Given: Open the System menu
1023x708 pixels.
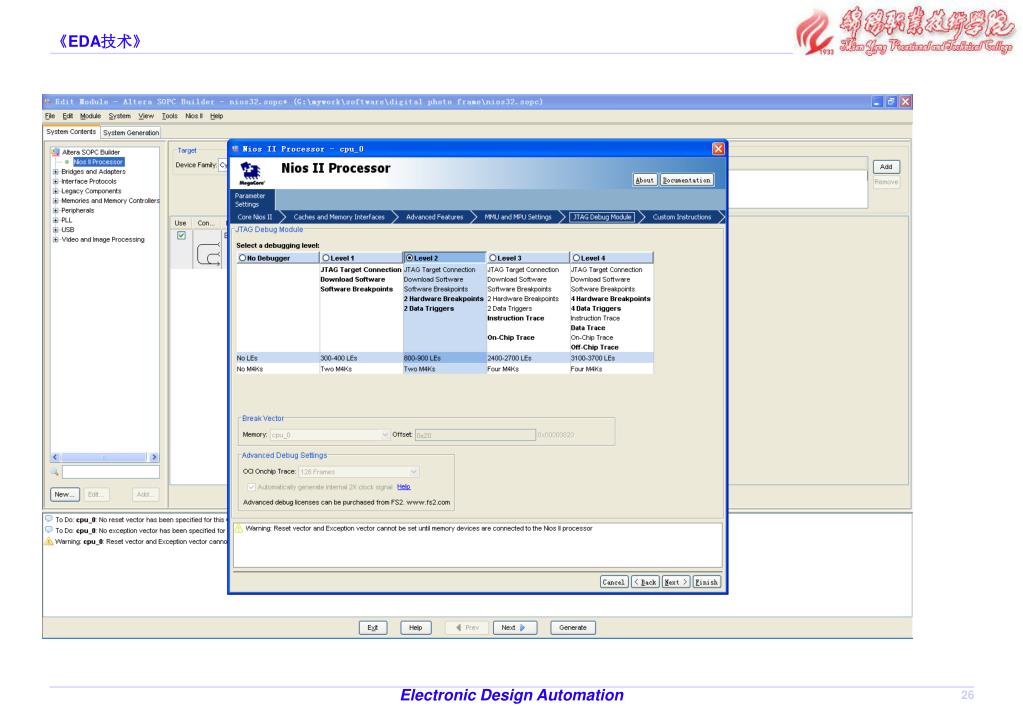Looking at the screenshot, I should click(119, 116).
